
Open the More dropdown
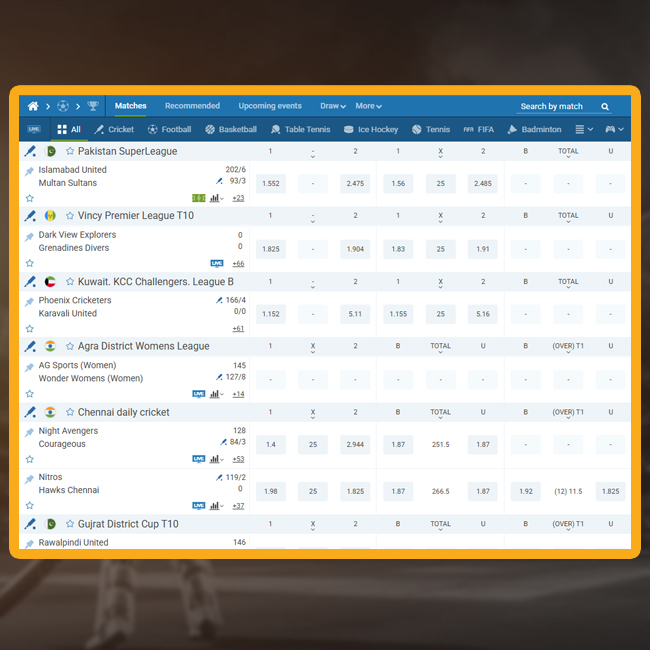(x=368, y=106)
